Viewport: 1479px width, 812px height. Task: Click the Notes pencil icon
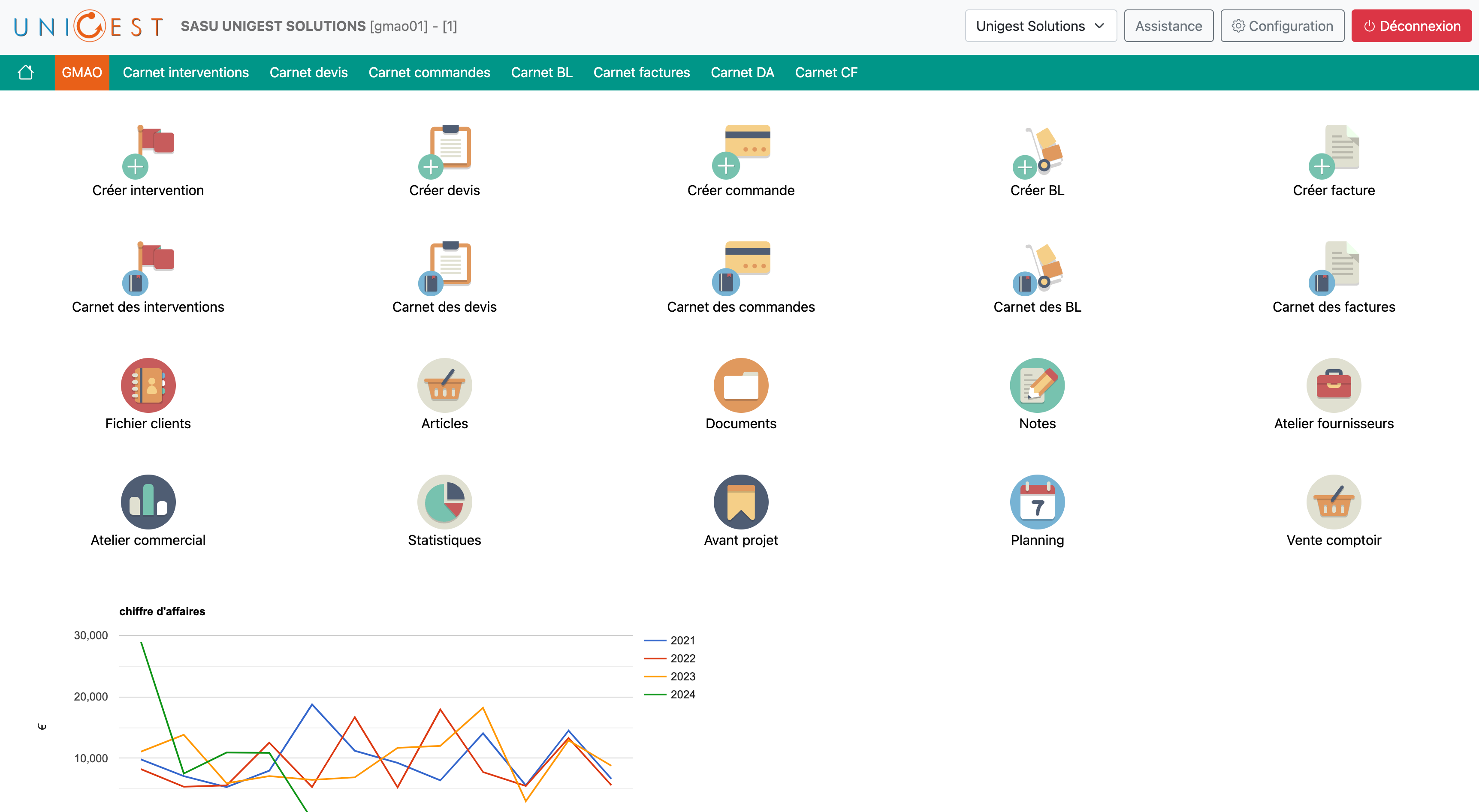pyautogui.click(x=1038, y=385)
